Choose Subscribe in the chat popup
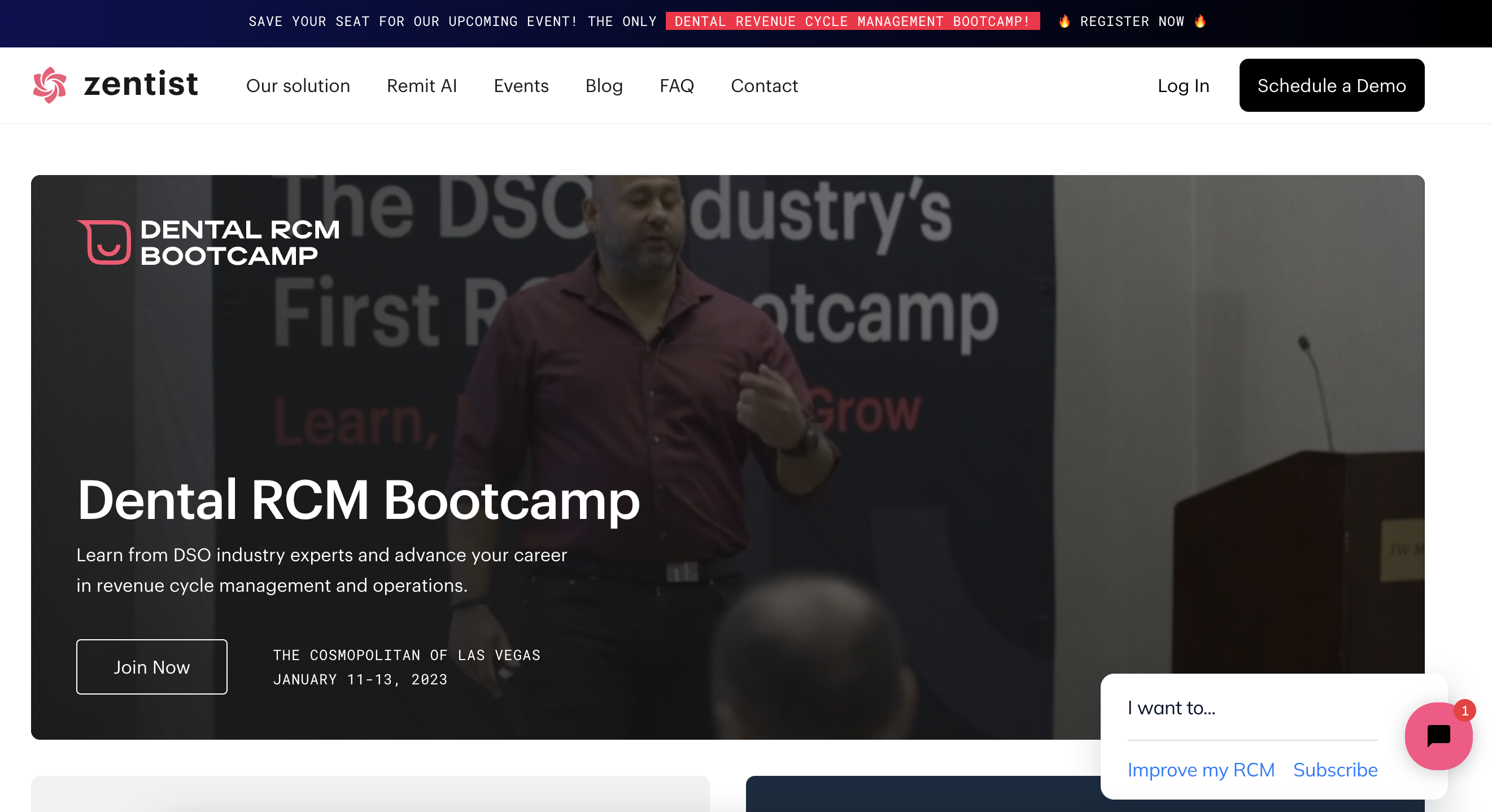The height and width of the screenshot is (812, 1492). point(1336,770)
